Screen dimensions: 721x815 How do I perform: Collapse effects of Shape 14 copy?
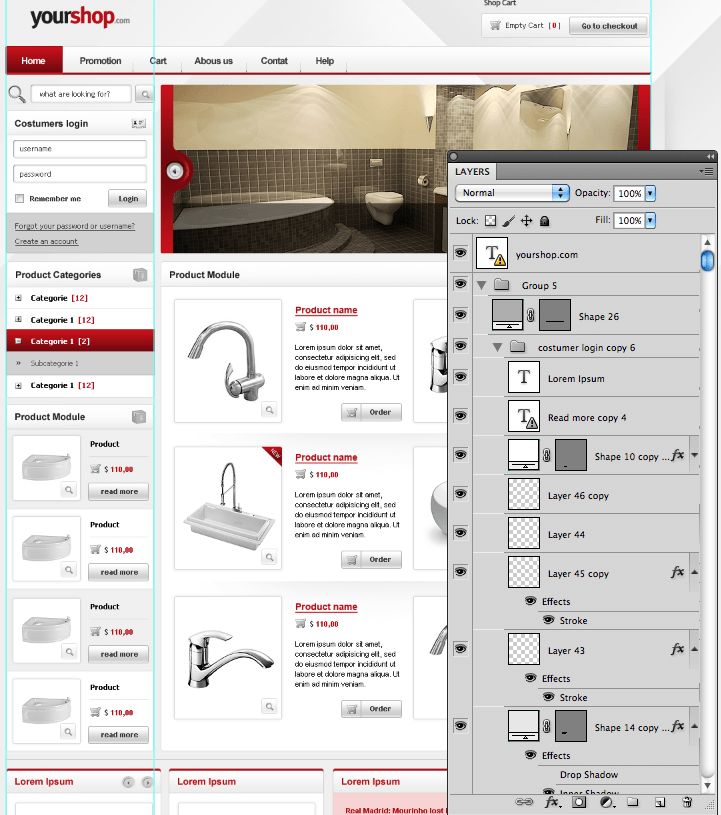tap(694, 726)
